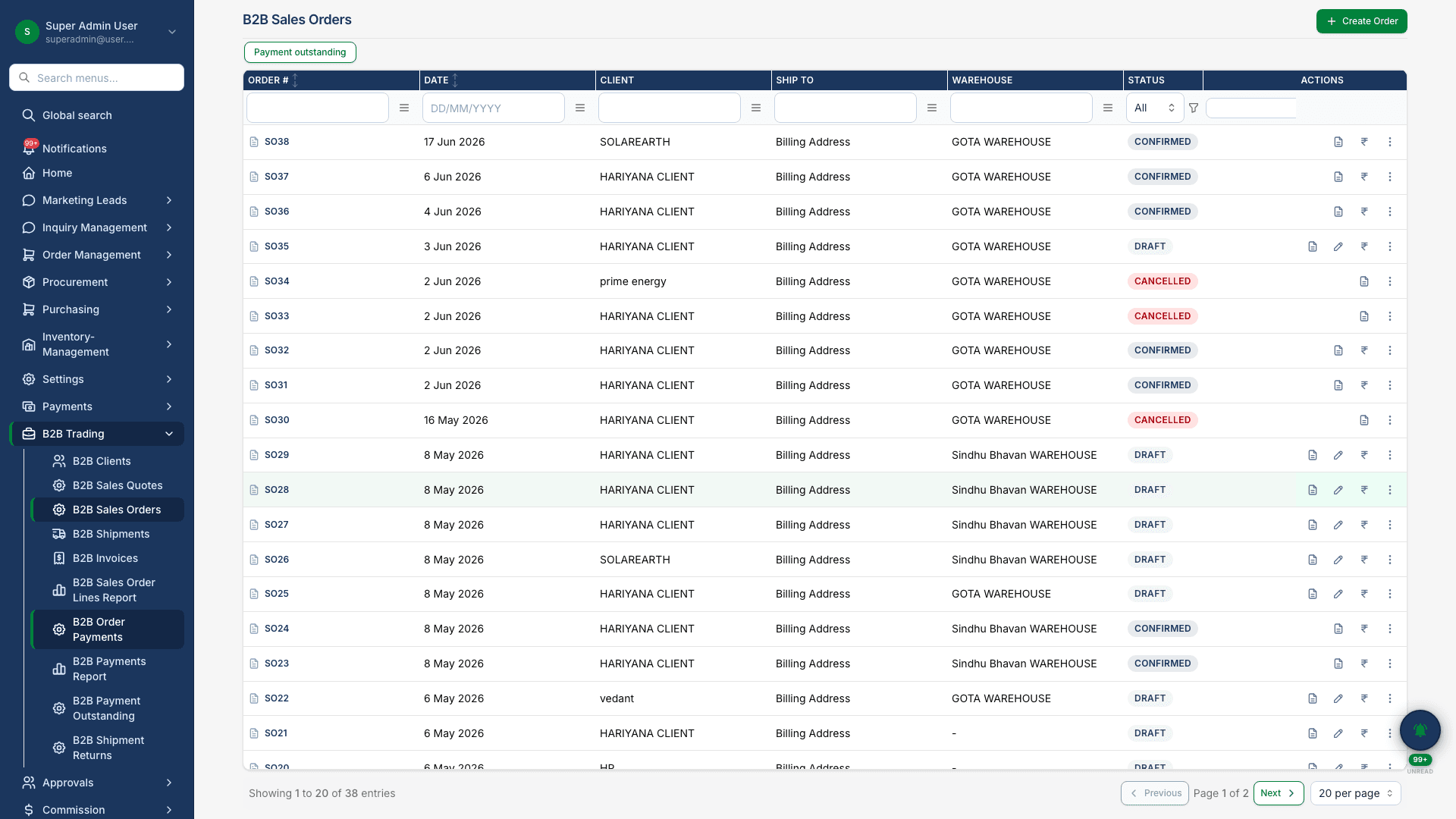Open the Date filter options menu icon
Viewport: 1456px width, 819px height.
coord(580,108)
